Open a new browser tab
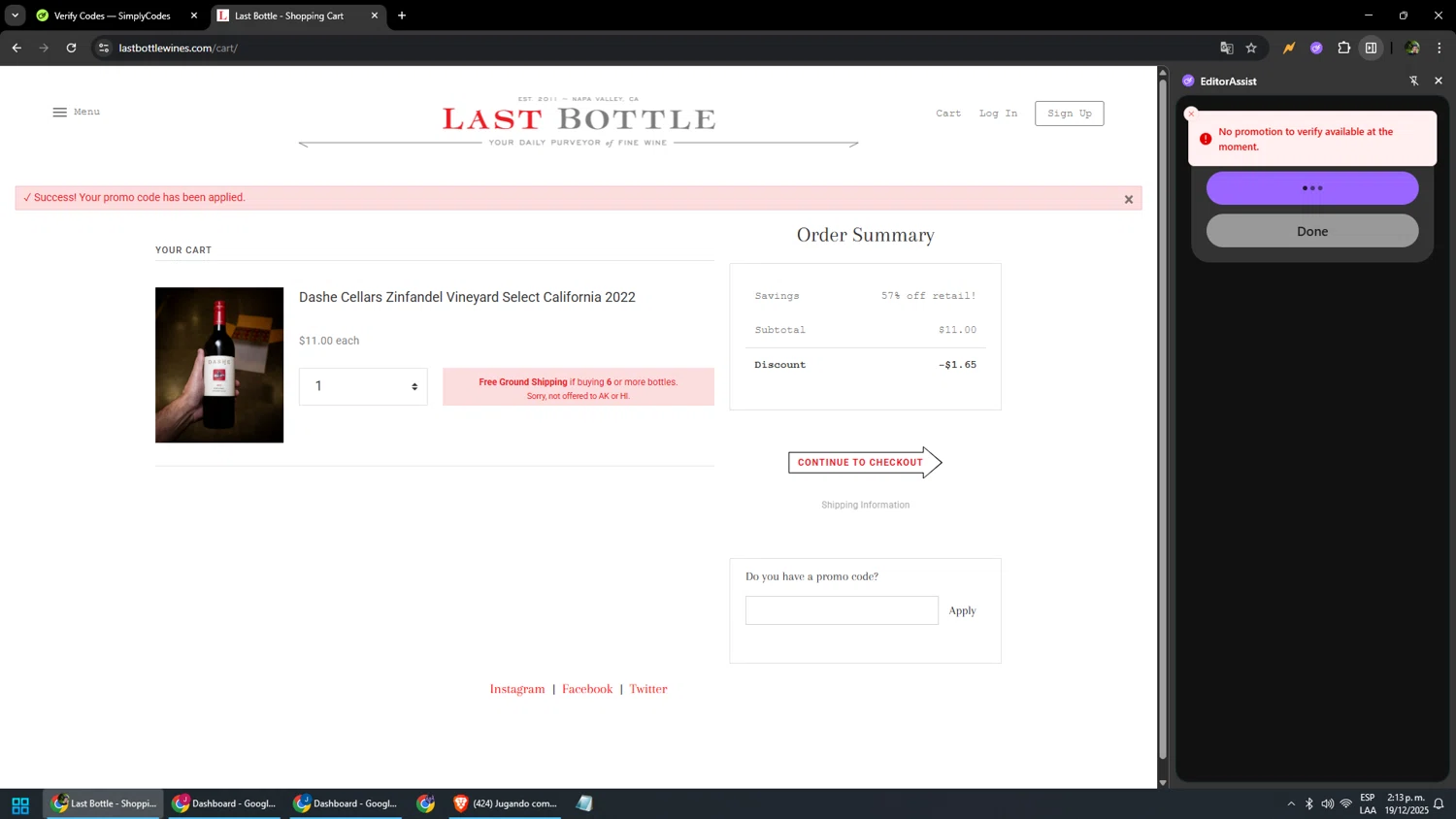 [402, 16]
